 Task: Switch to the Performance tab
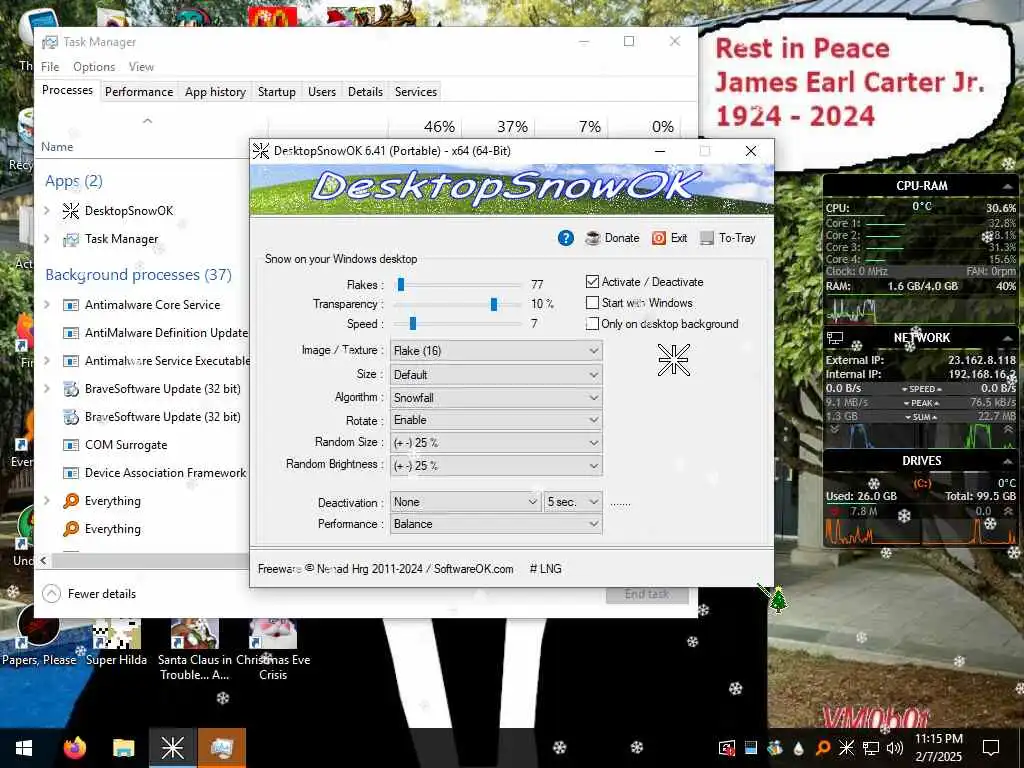139,92
